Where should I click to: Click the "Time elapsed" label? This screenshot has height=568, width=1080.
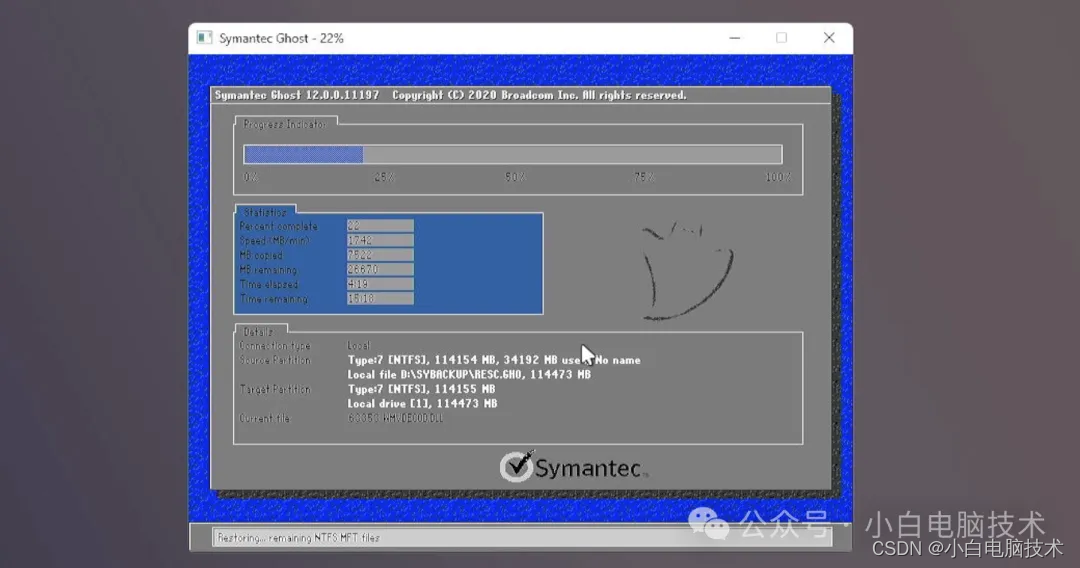click(269, 284)
